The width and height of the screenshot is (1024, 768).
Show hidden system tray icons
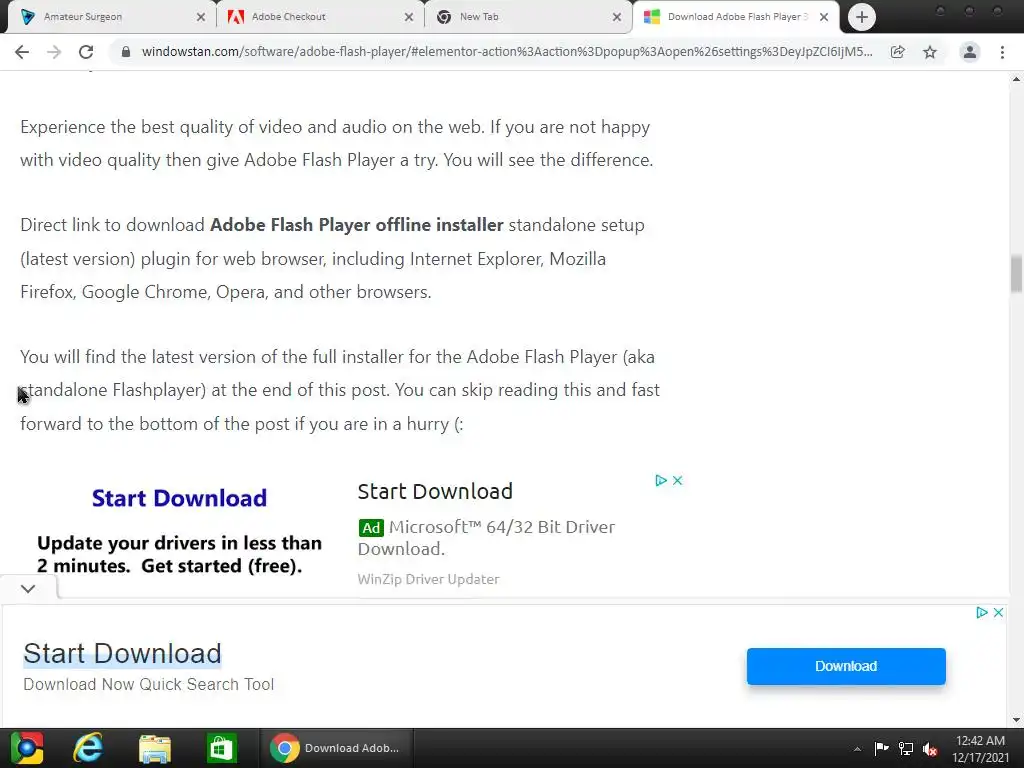(x=857, y=749)
